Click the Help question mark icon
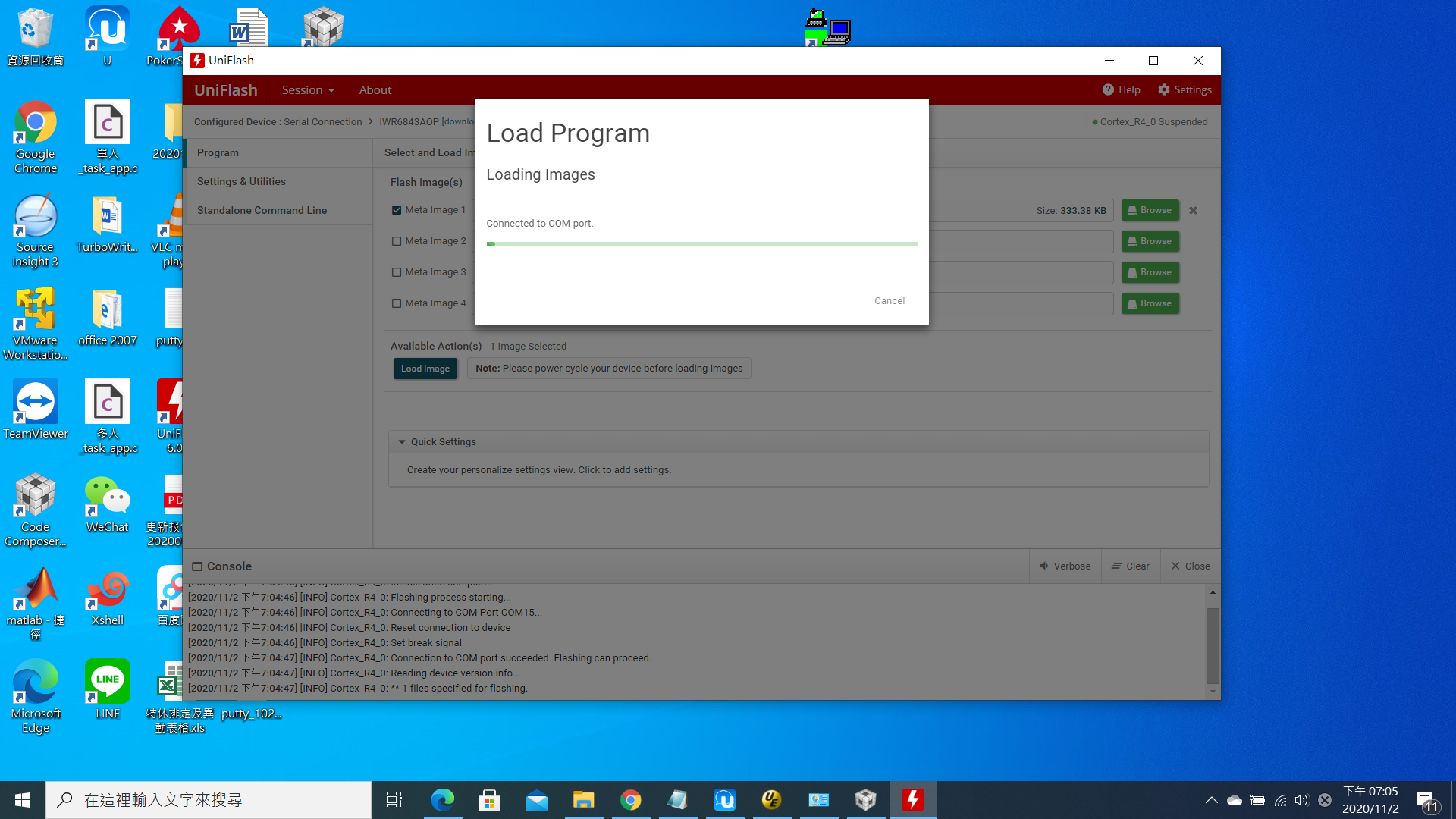1456x819 pixels. (x=1108, y=89)
